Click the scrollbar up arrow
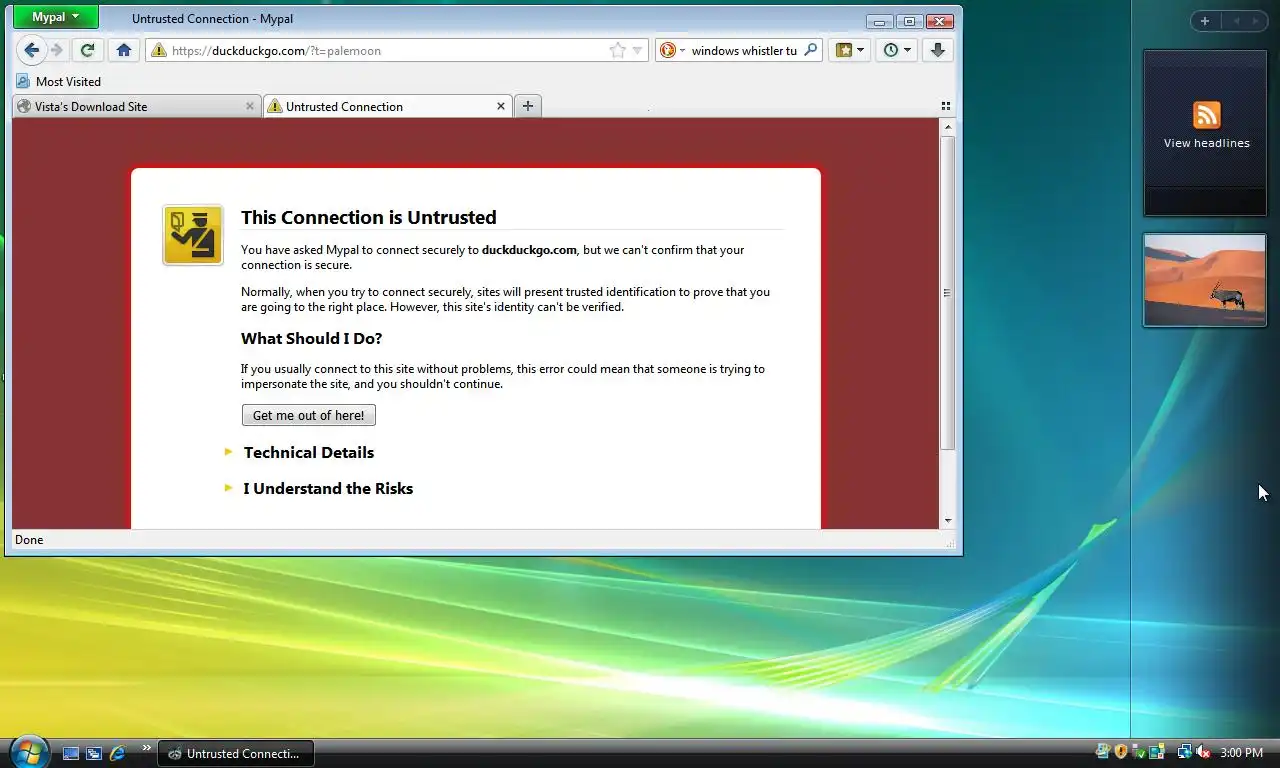1280x768 pixels. [947, 126]
